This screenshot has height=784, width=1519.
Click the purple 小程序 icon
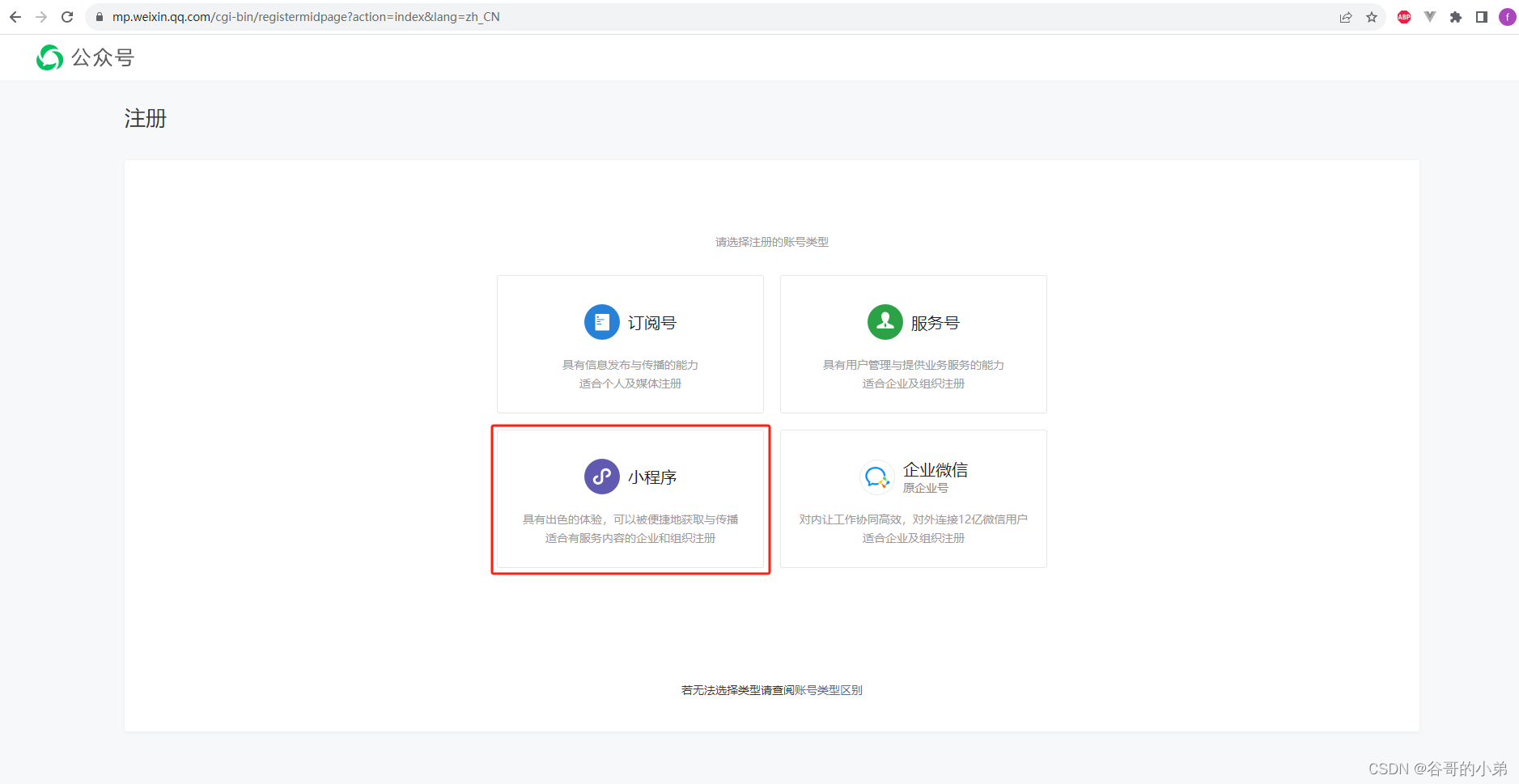pyautogui.click(x=602, y=477)
